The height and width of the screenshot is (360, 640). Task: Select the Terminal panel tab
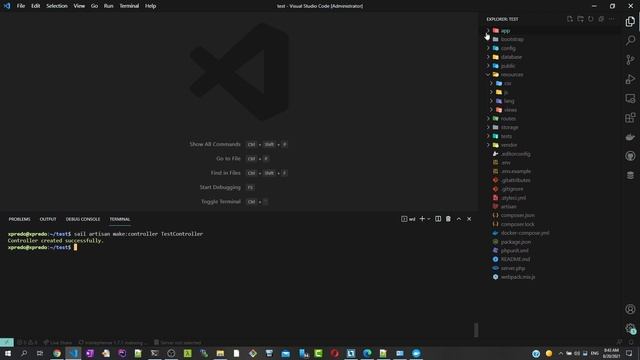click(120, 219)
